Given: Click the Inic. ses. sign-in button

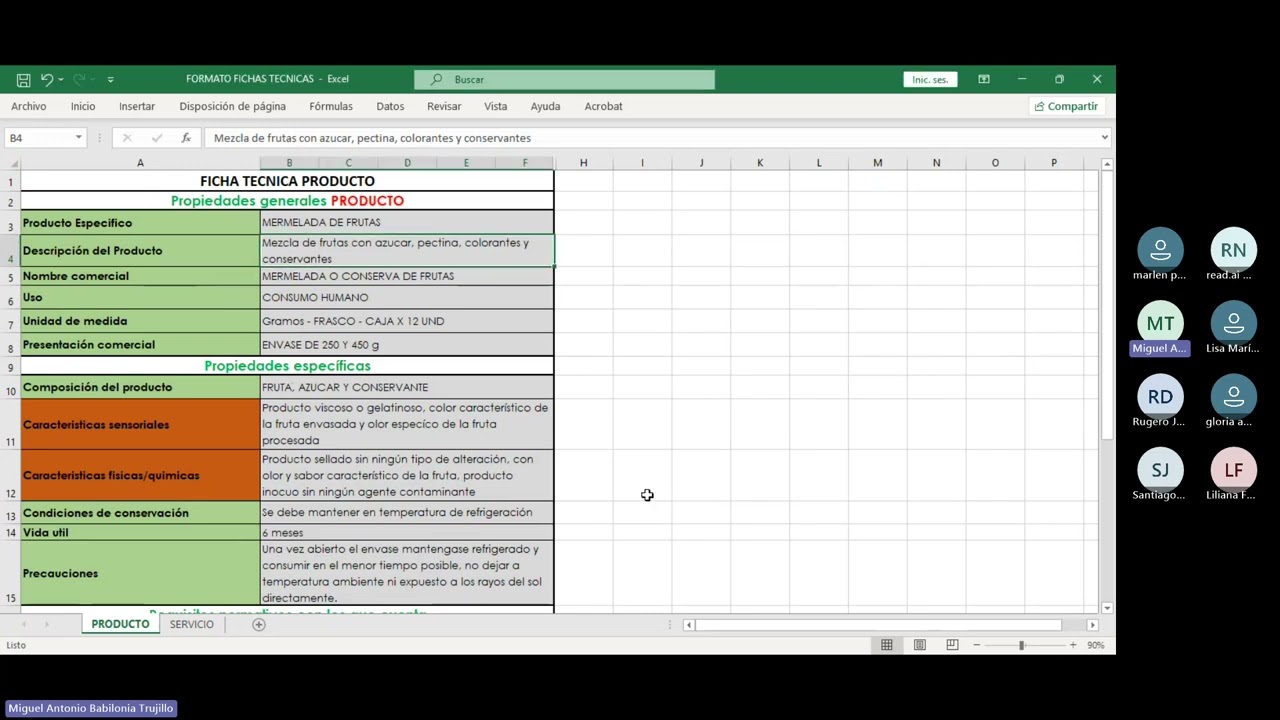Looking at the screenshot, I should 930,79.
